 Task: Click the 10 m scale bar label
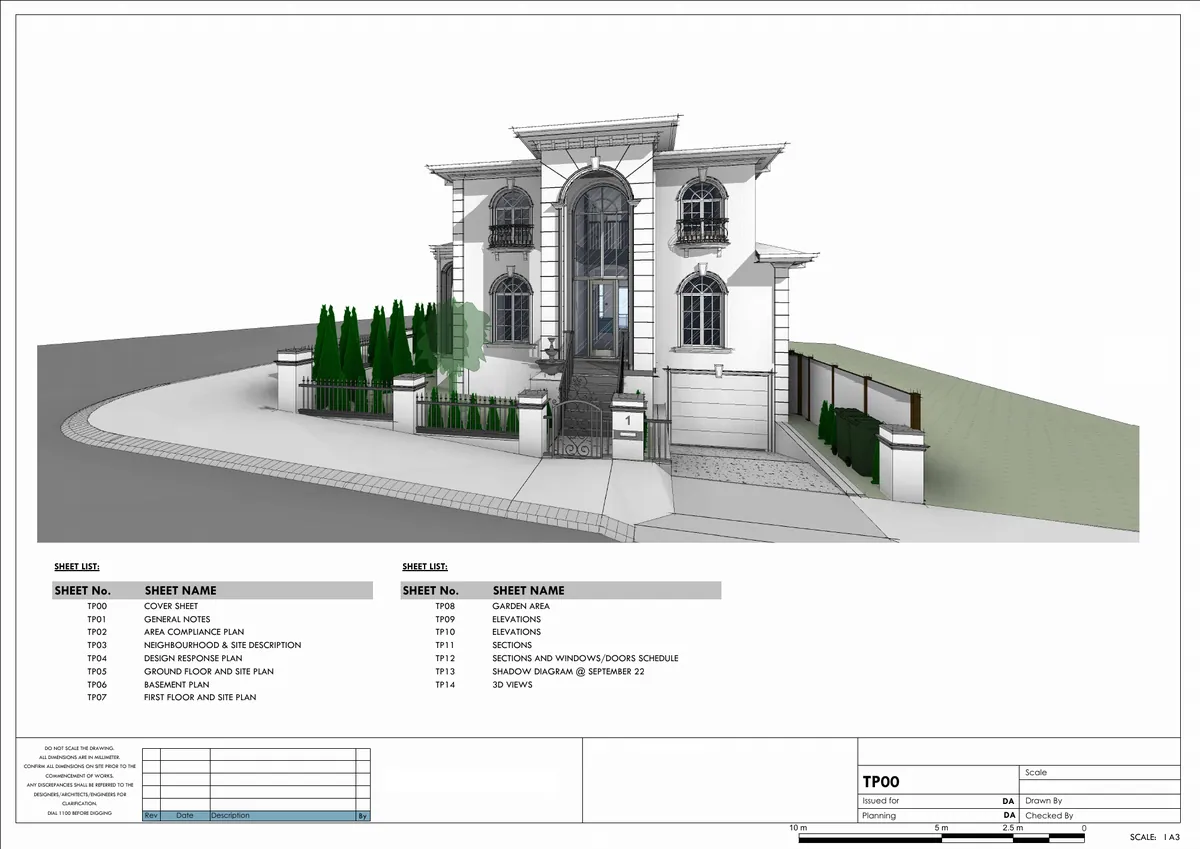797,828
